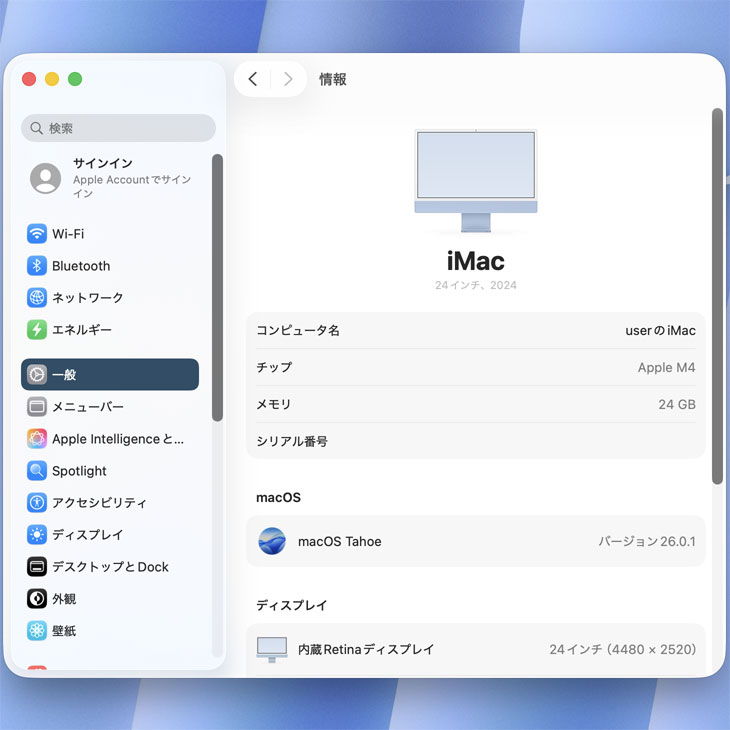The image size is (730, 730).
Task: Open Bluetooth icon in sidebar
Action: click(37, 266)
